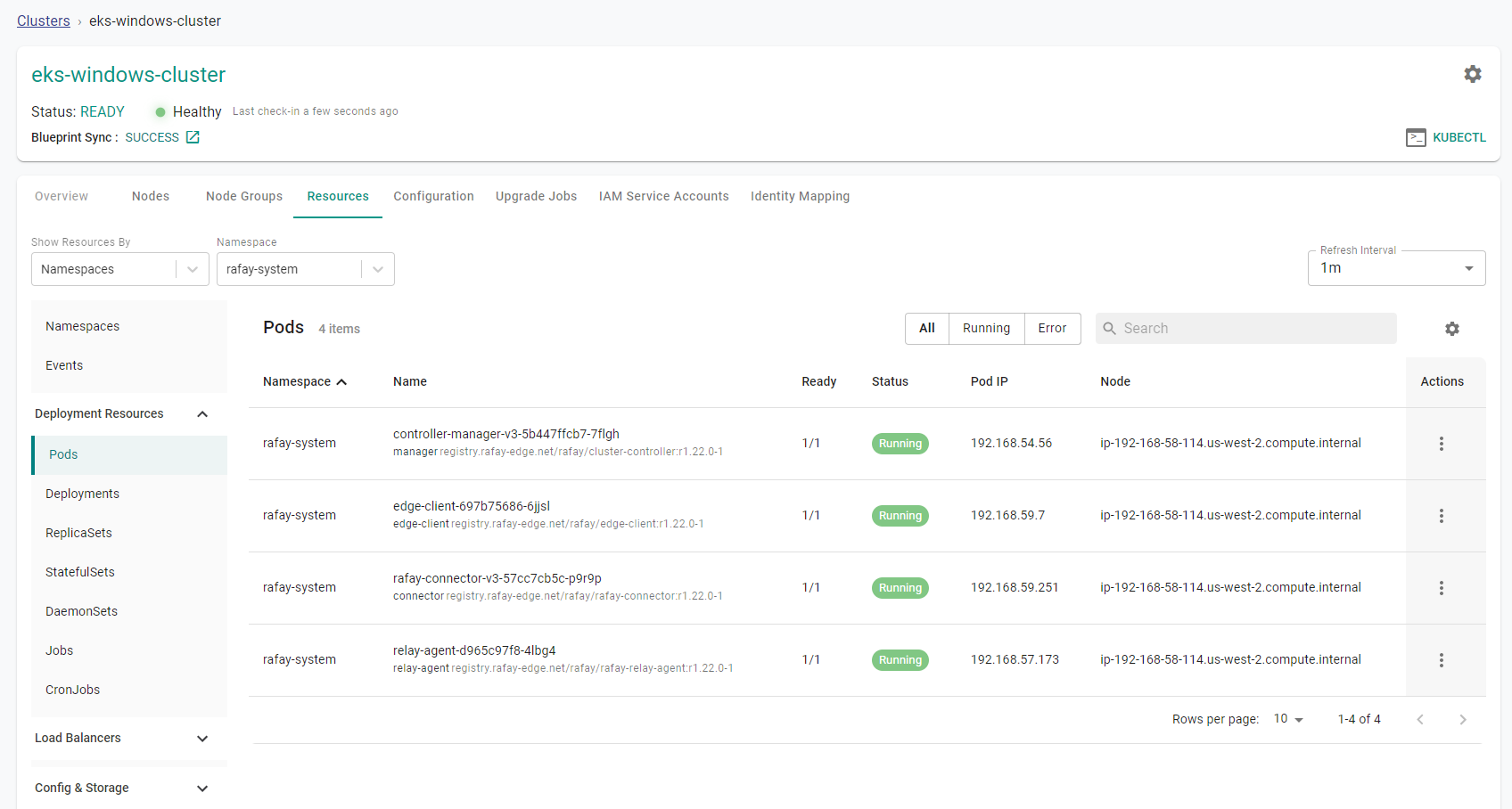Launch KUBECTL terminal icon
This screenshot has width=1512, height=809.
[1416, 137]
